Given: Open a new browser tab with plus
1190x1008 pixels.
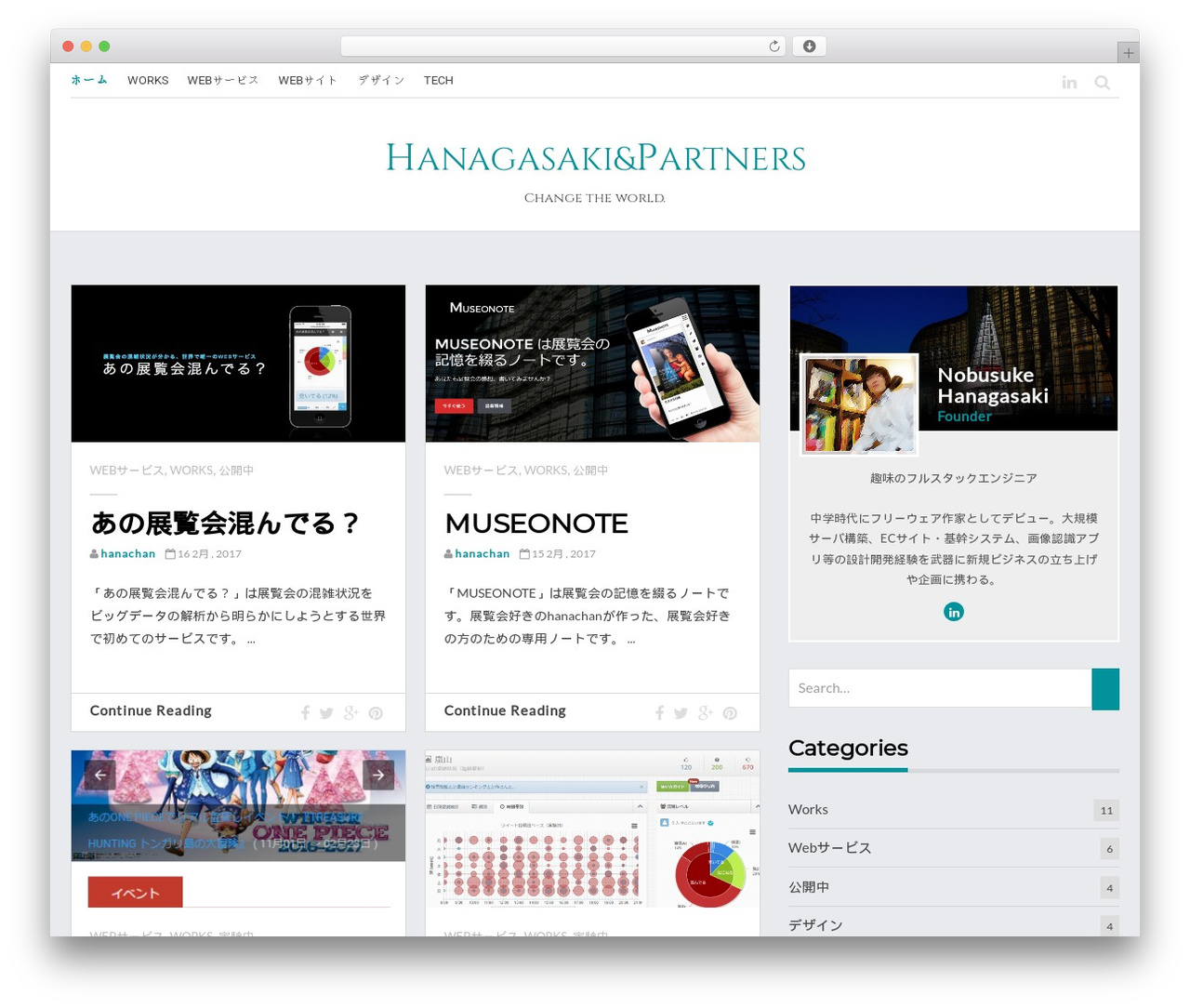Looking at the screenshot, I should tap(1128, 53).
